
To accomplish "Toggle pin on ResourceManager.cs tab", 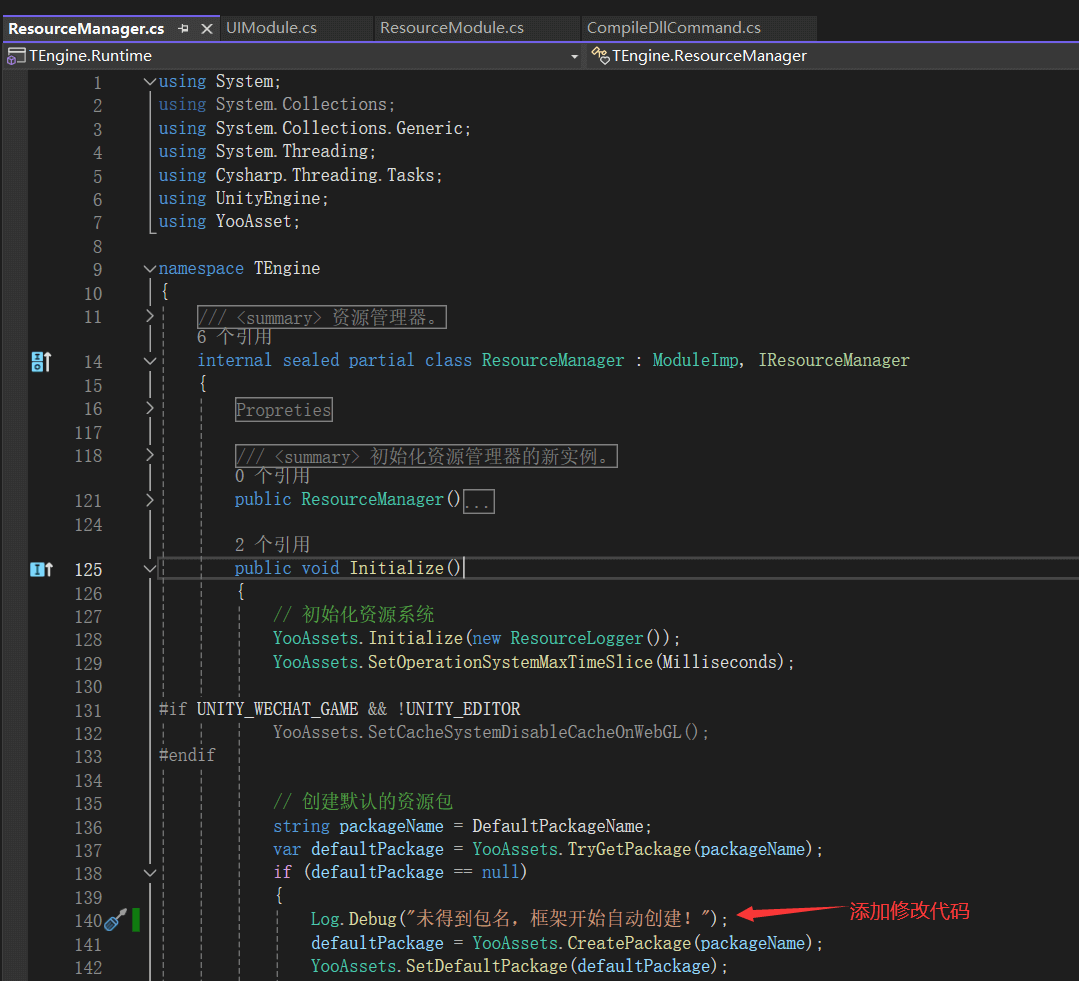I will point(183,29).
